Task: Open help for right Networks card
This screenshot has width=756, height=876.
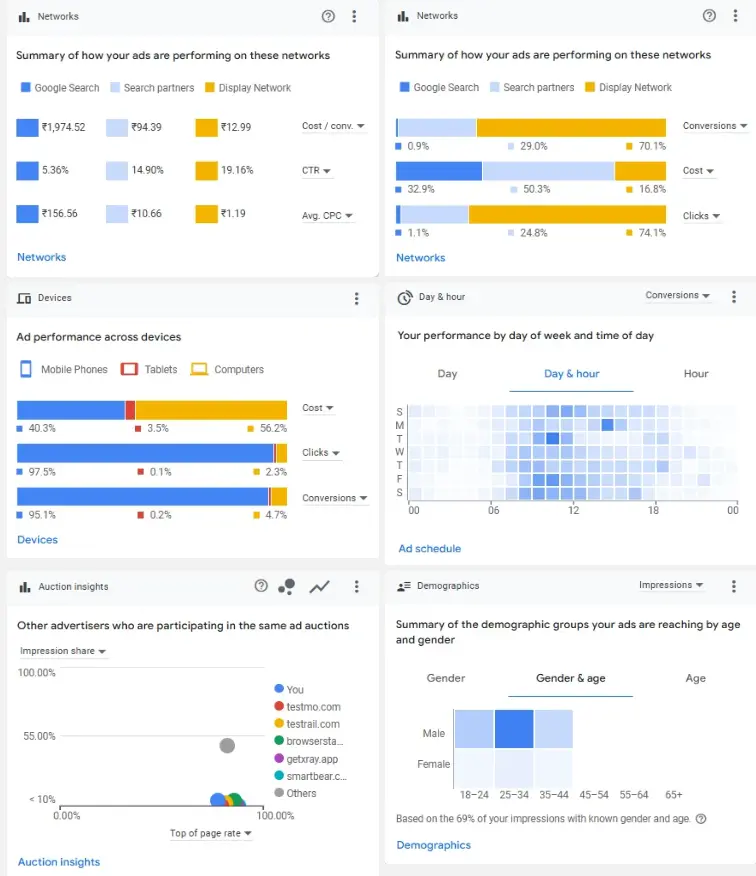Action: 709,16
